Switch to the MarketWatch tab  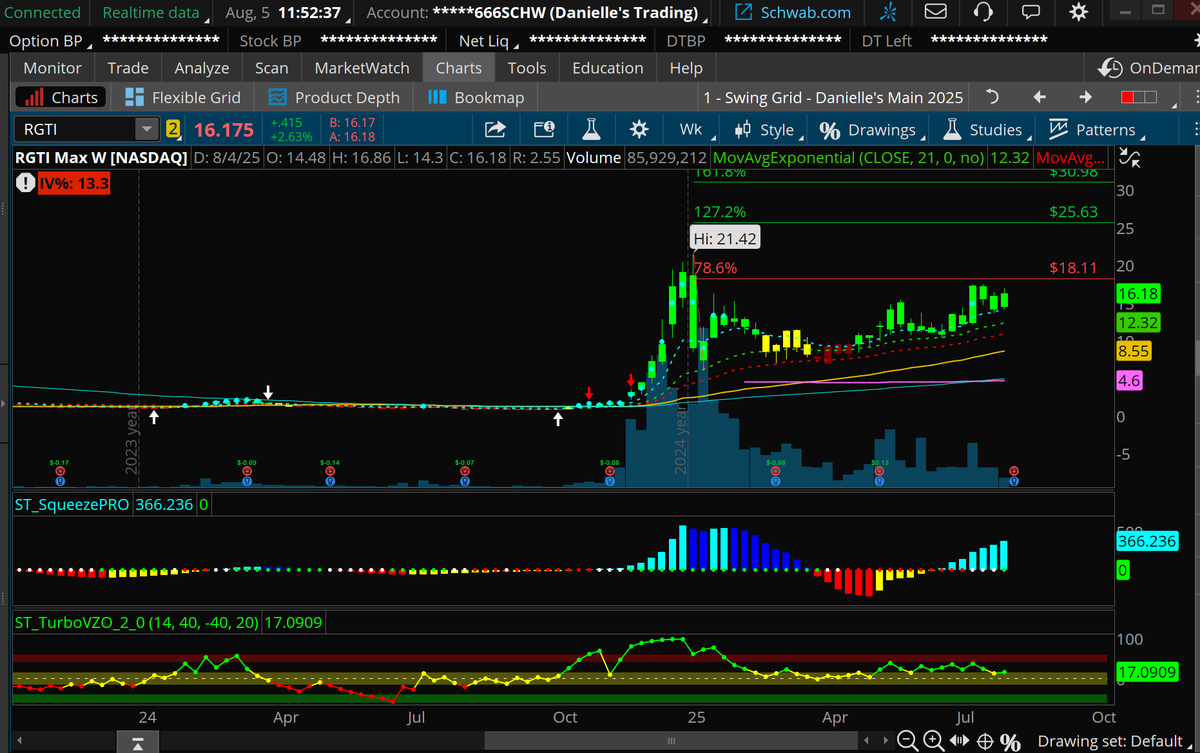click(x=362, y=68)
